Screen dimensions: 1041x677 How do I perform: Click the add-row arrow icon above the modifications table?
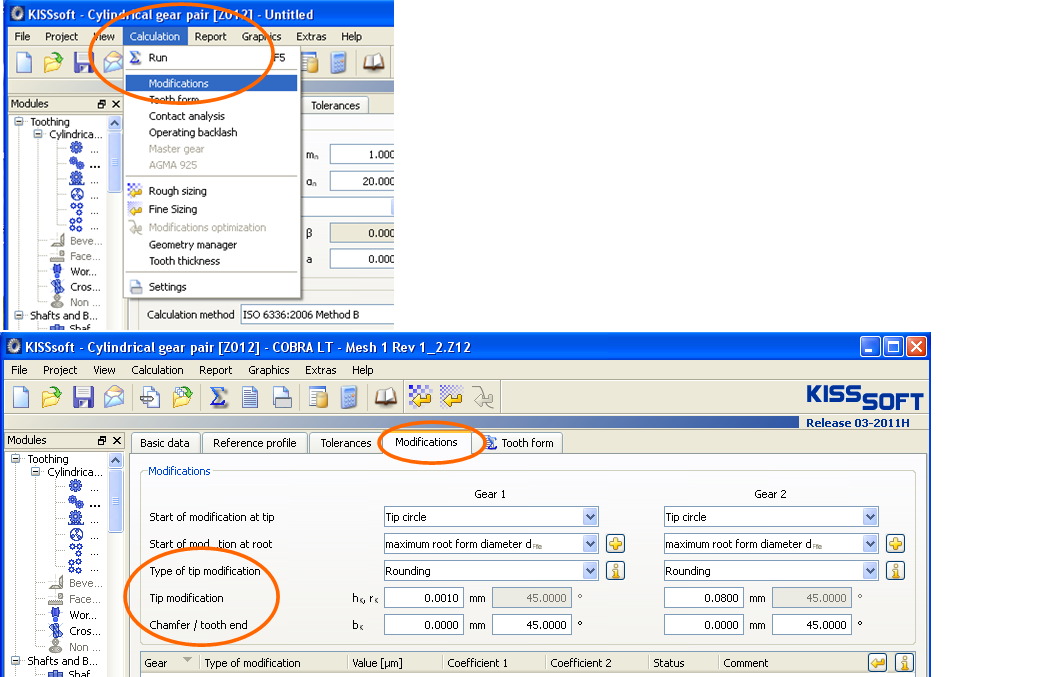(x=878, y=662)
